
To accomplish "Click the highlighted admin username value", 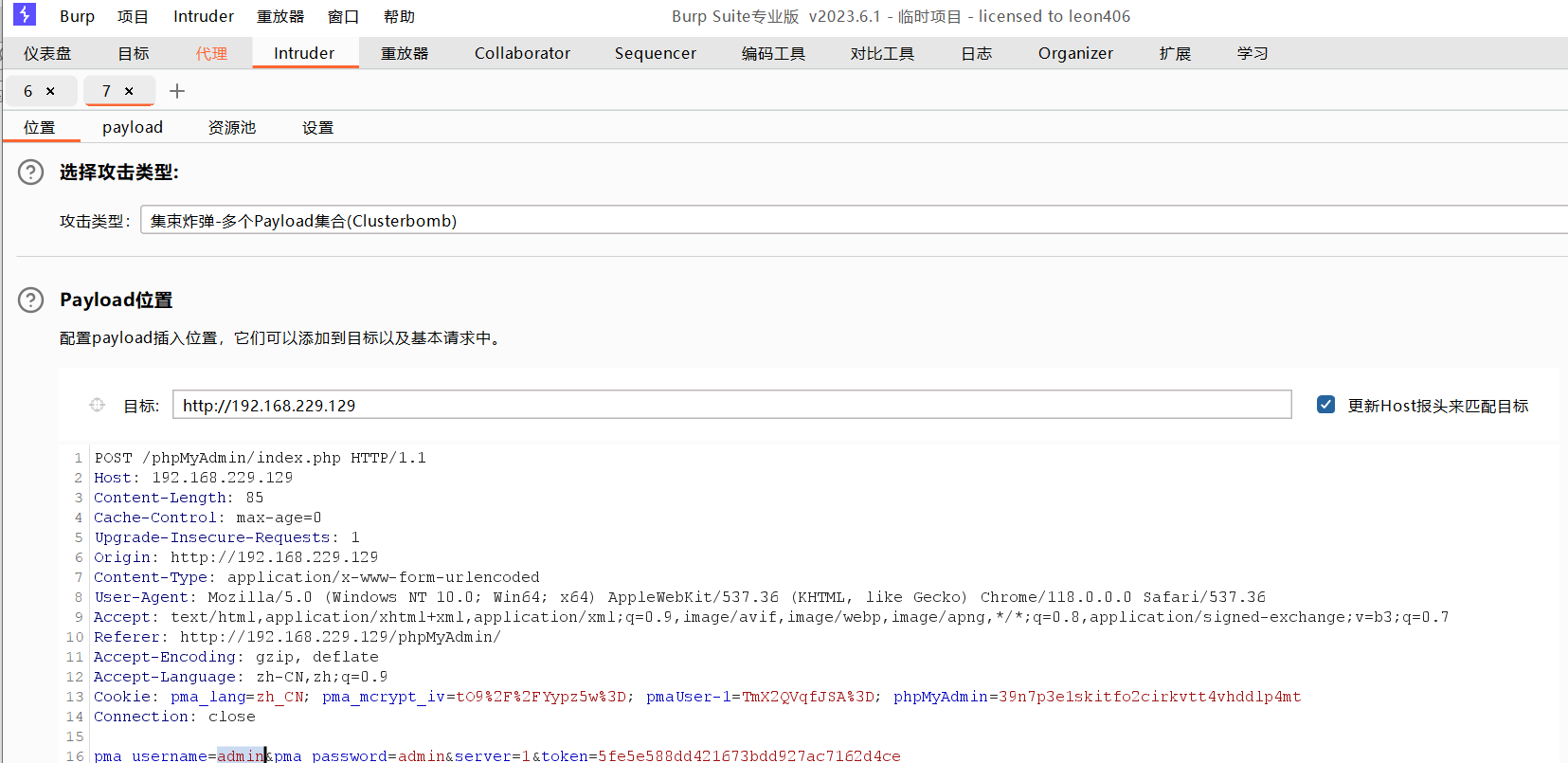I will tap(241, 755).
